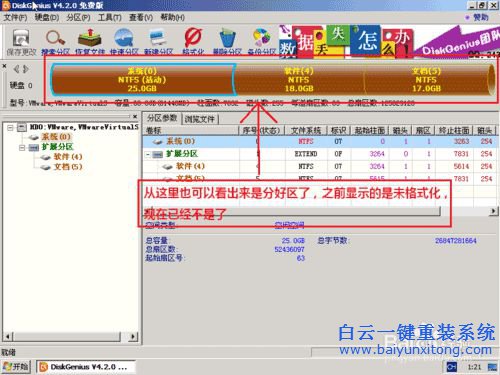This screenshot has width=500, height=375.
Task: Select 扩展分区 in the left tree
Action: click(x=57, y=147)
